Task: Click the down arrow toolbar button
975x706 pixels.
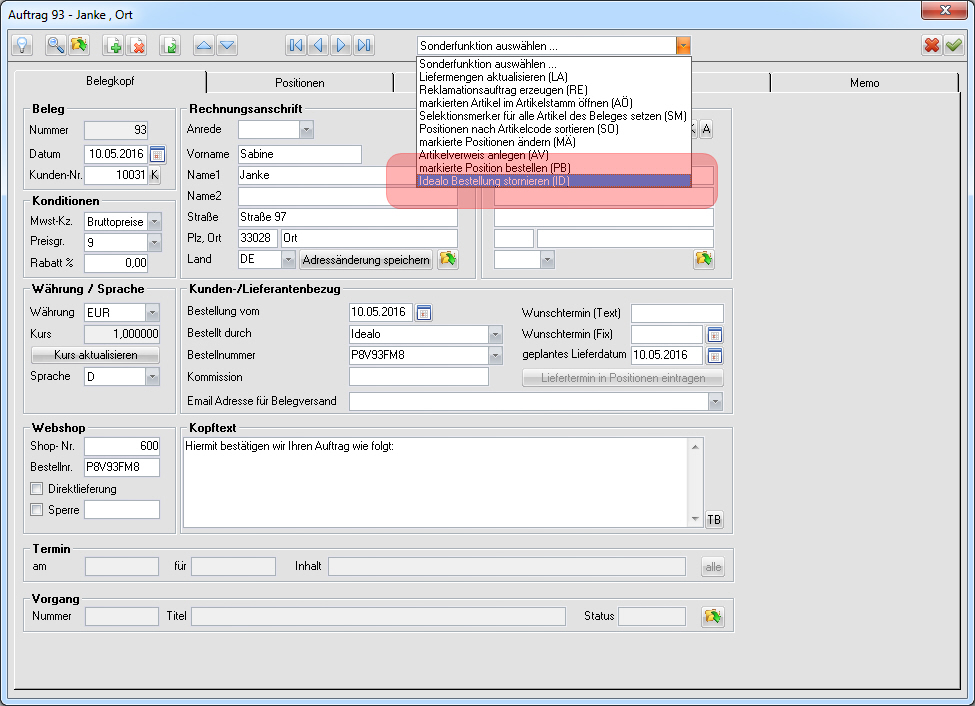Action: (x=227, y=45)
